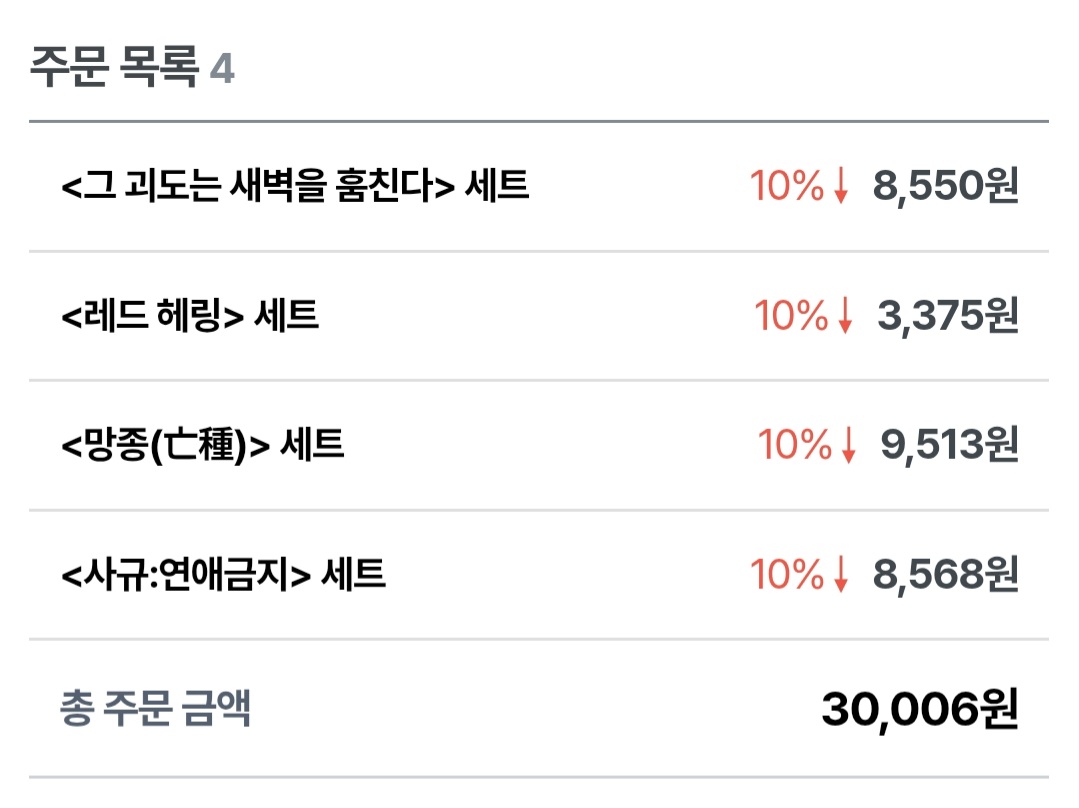1079x808 pixels.
Task: Click the 8,568원 price
Action: click(x=945, y=574)
